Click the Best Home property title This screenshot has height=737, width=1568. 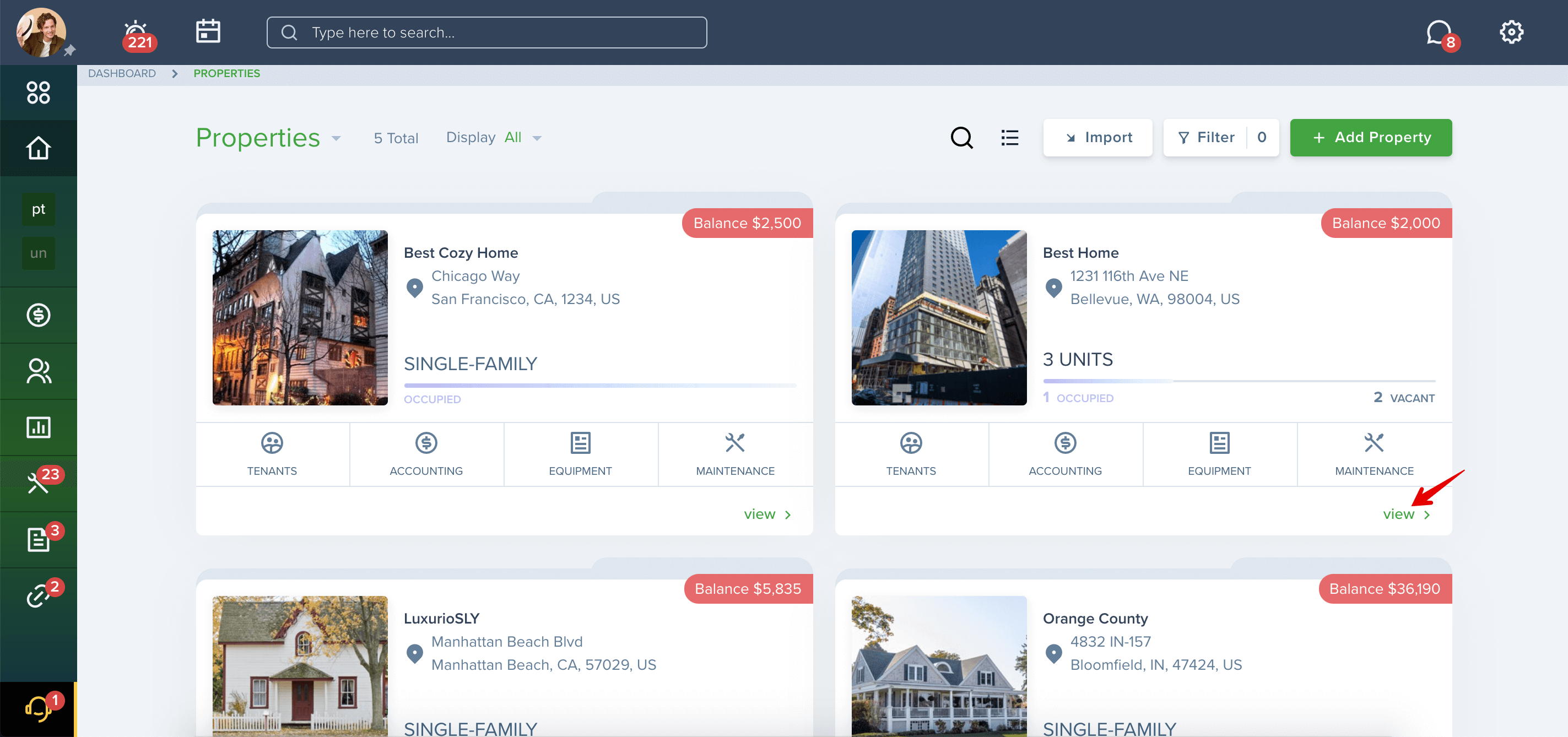(1080, 253)
